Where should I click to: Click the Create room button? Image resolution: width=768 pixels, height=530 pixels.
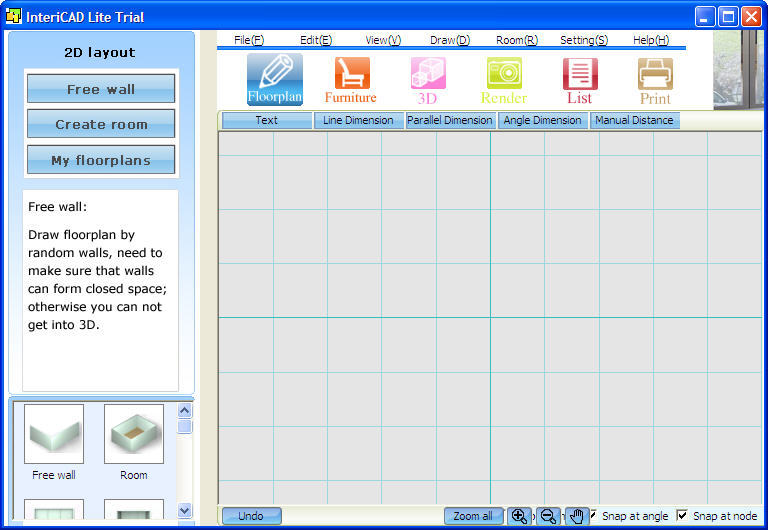tap(101, 124)
